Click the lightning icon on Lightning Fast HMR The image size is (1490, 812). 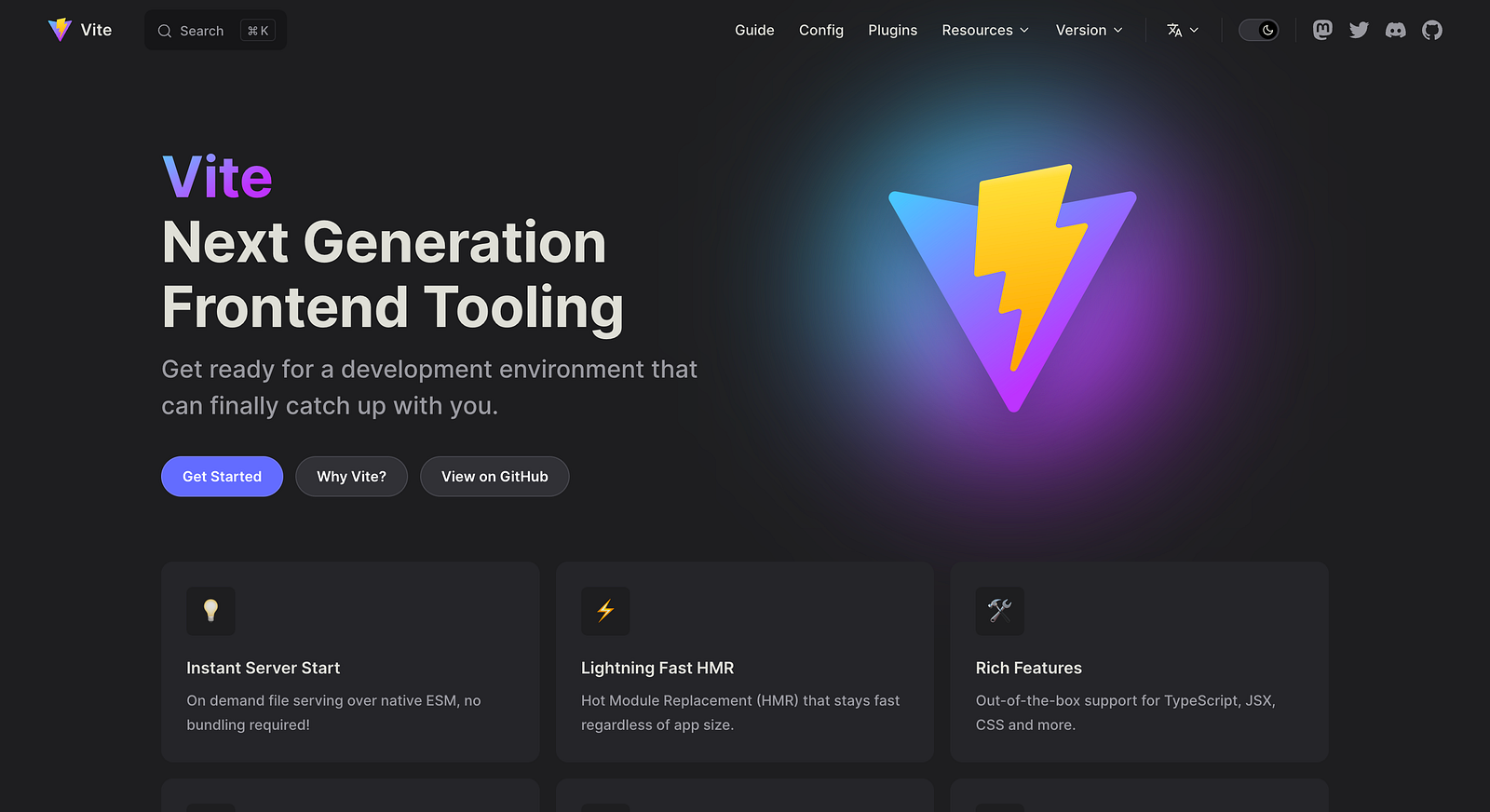click(x=605, y=611)
